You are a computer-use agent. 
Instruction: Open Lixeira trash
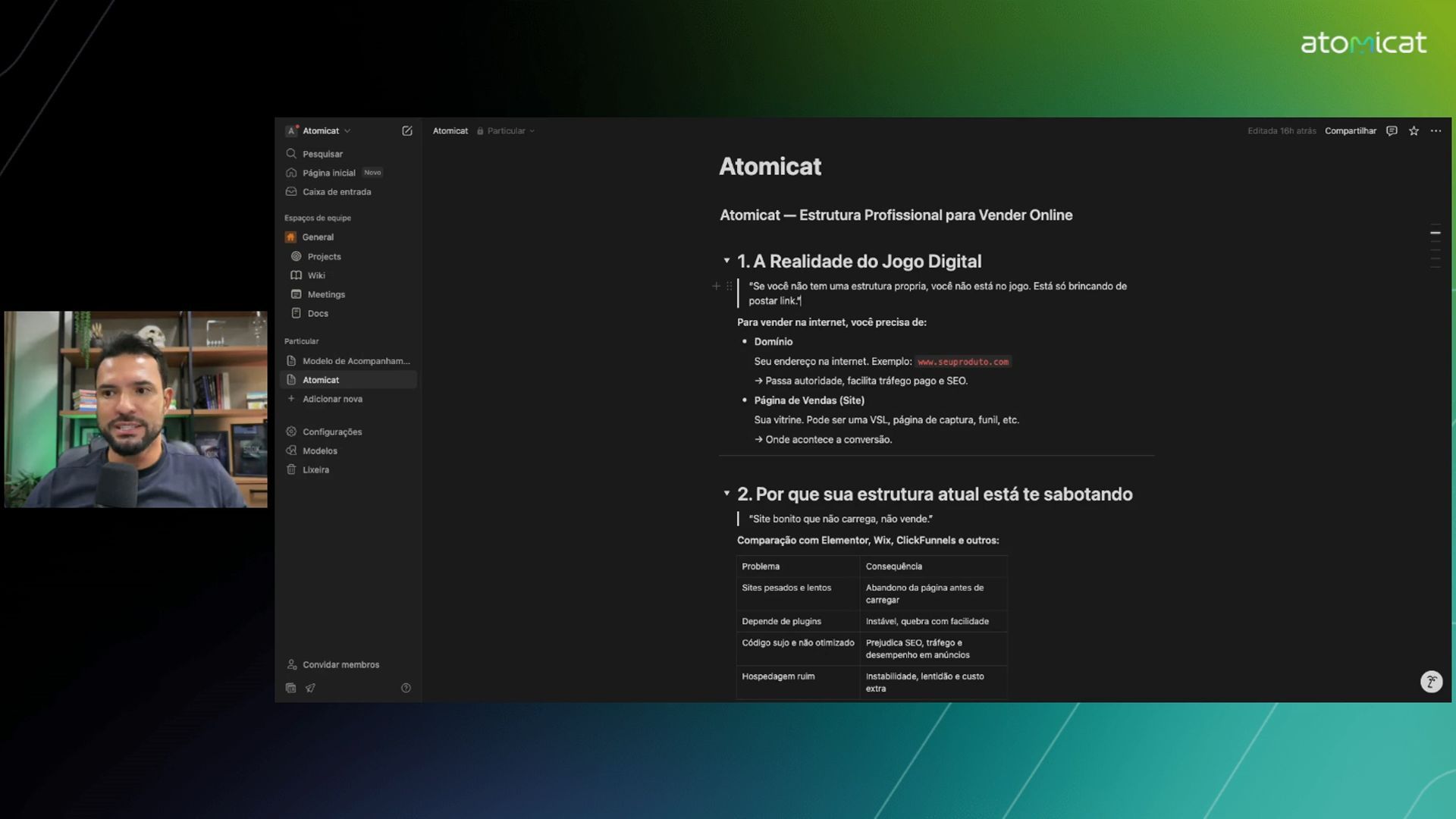tap(349, 469)
